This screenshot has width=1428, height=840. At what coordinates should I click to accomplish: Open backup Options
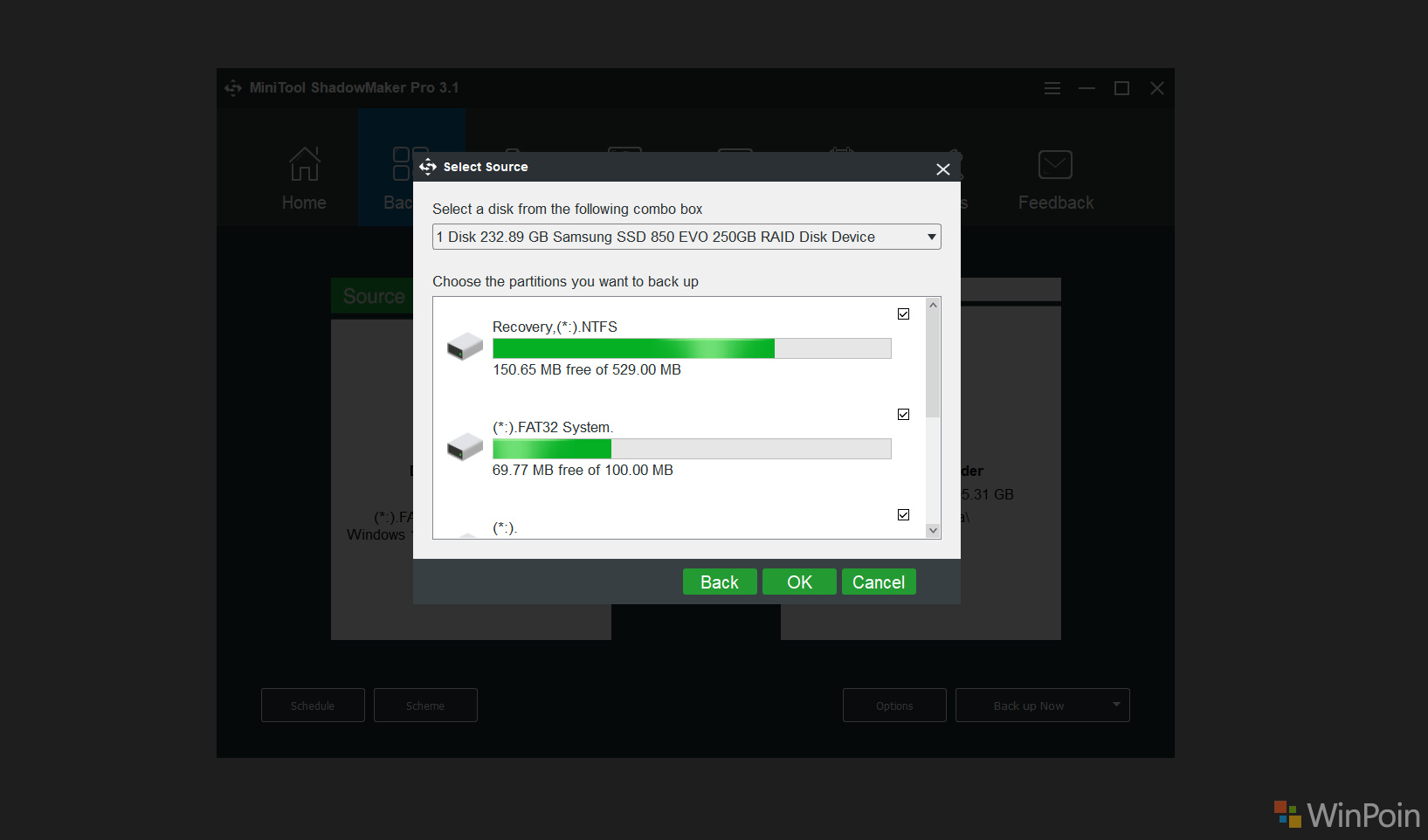tap(894, 706)
